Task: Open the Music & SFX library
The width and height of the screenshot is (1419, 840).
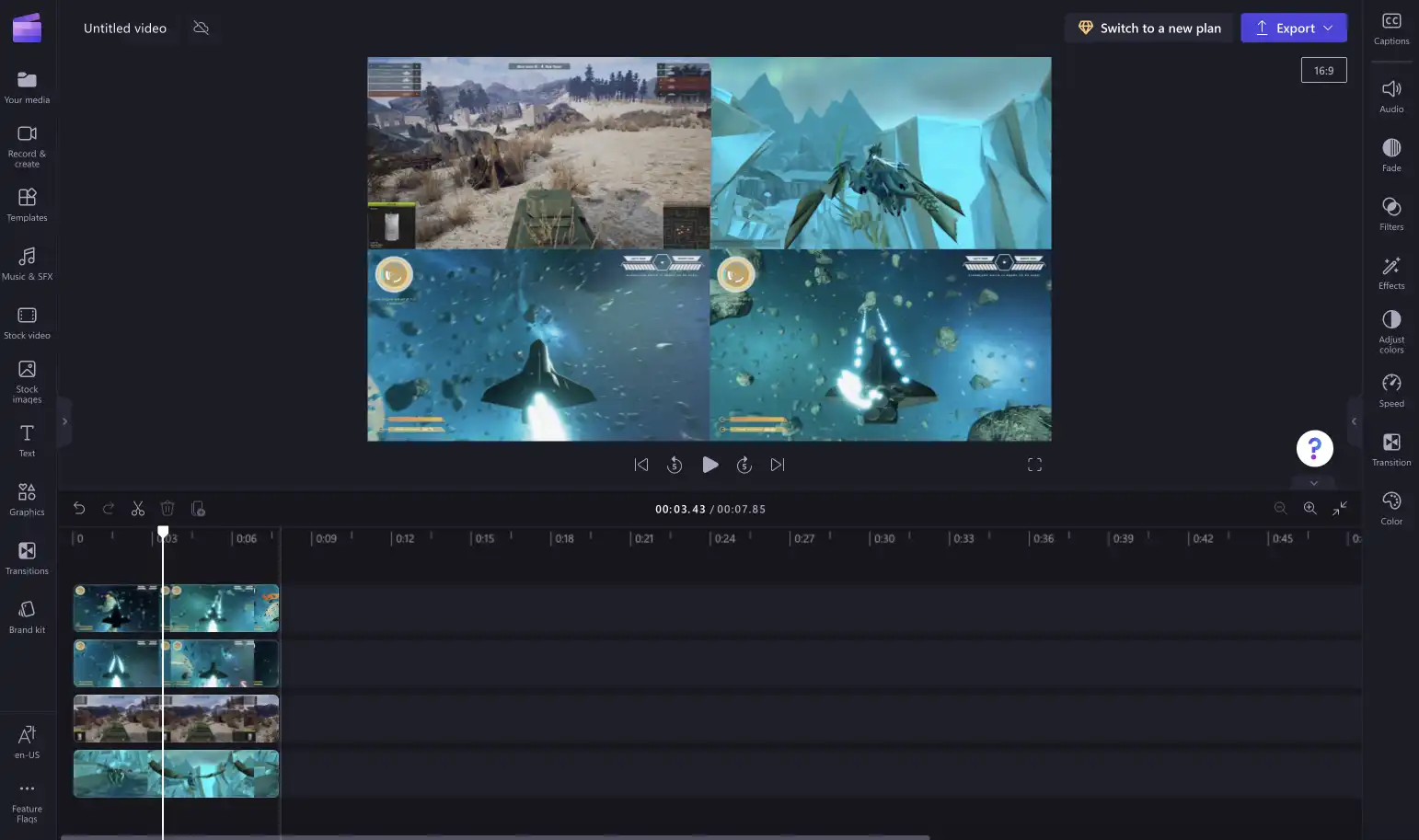Action: pos(27,263)
